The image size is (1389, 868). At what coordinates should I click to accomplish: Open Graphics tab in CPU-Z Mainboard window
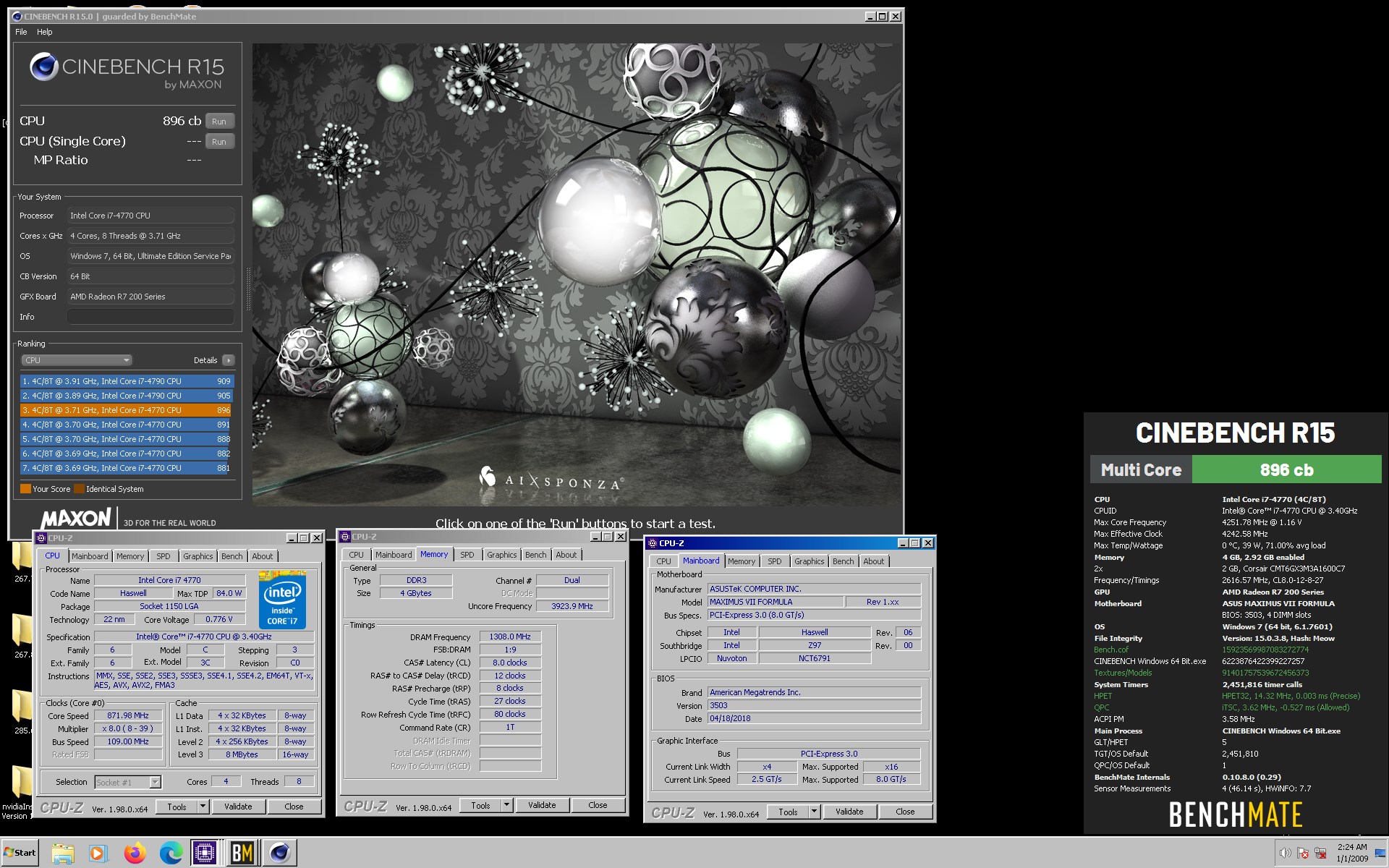(x=809, y=561)
